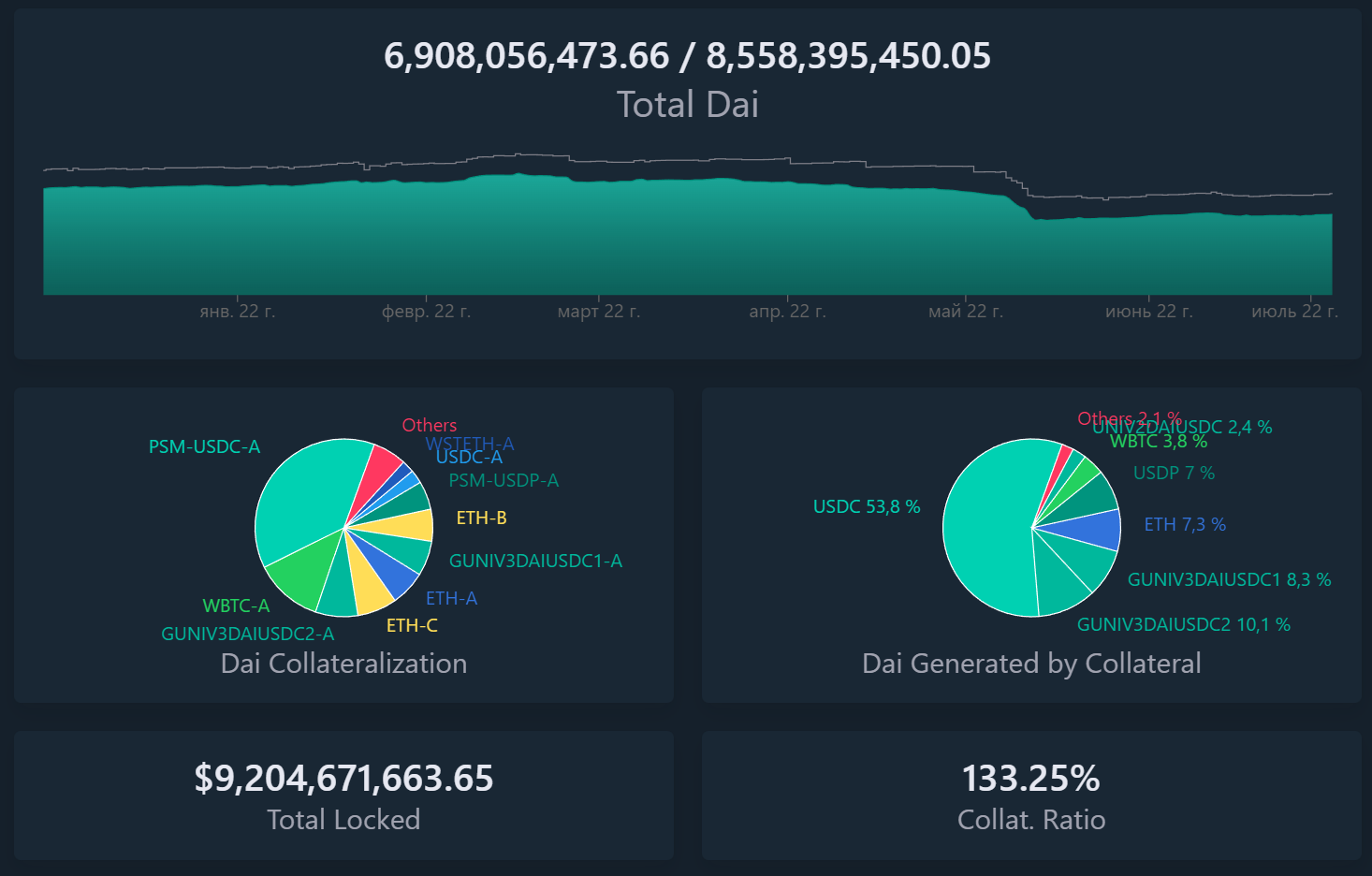Select the red Others slice label in Collateralization

click(430, 425)
